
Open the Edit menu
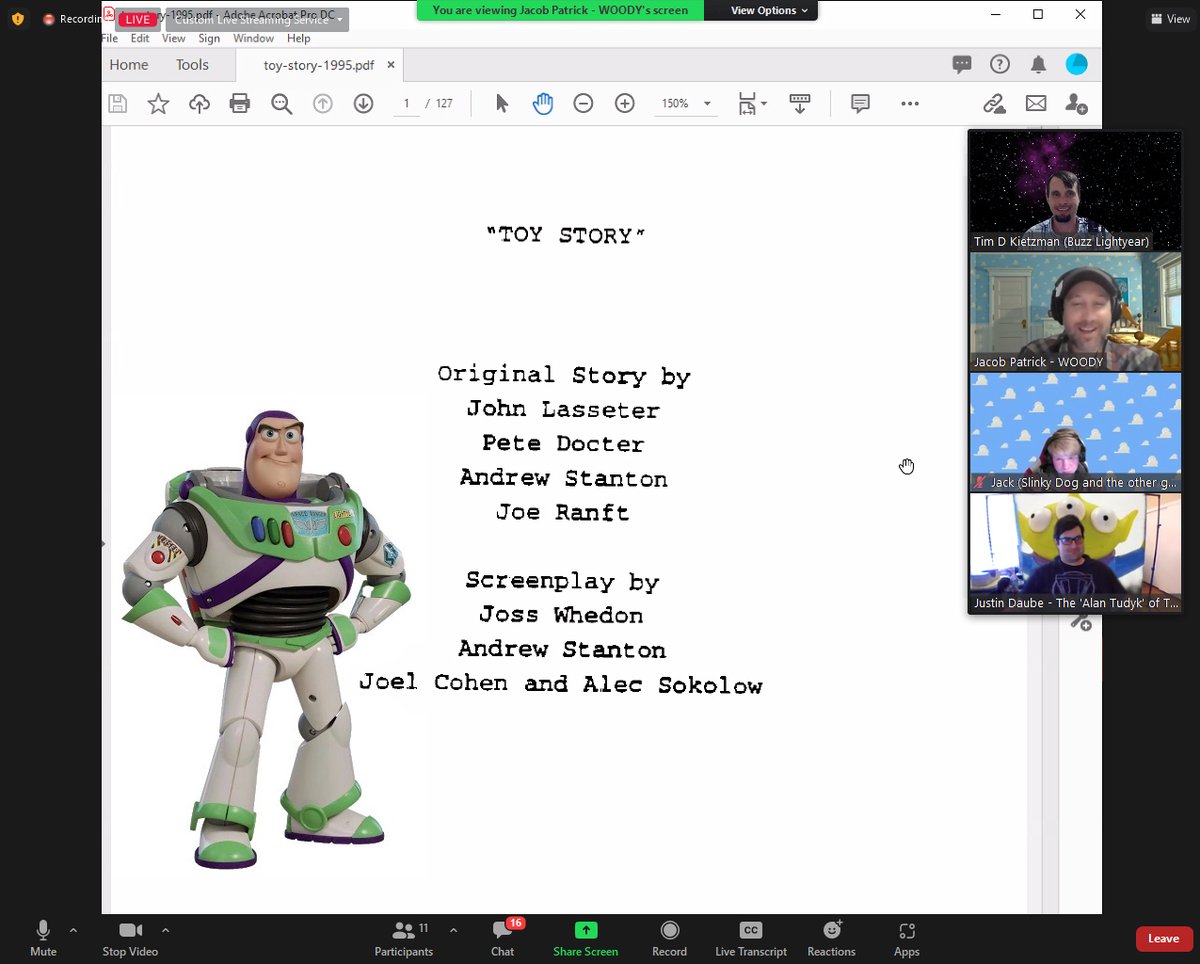point(140,38)
